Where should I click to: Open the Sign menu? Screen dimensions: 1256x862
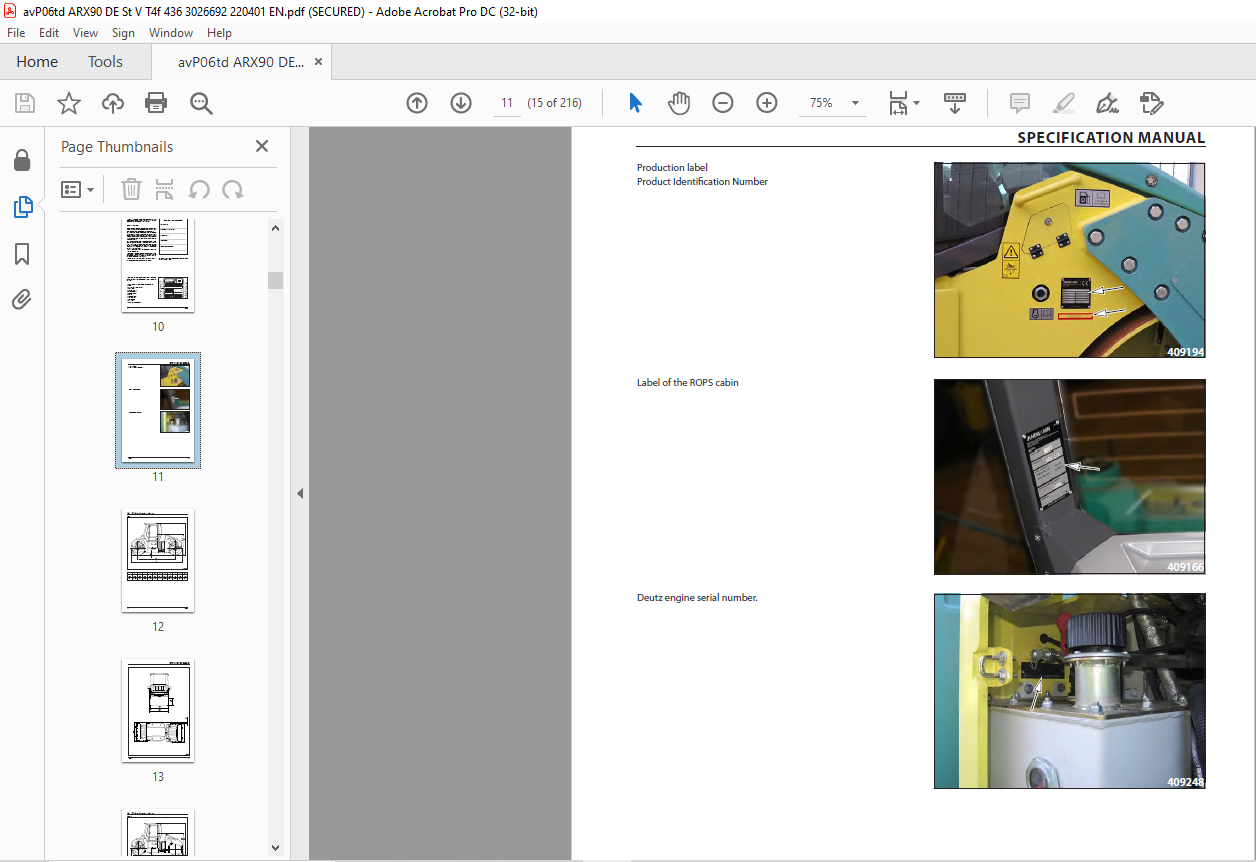pyautogui.click(x=123, y=33)
